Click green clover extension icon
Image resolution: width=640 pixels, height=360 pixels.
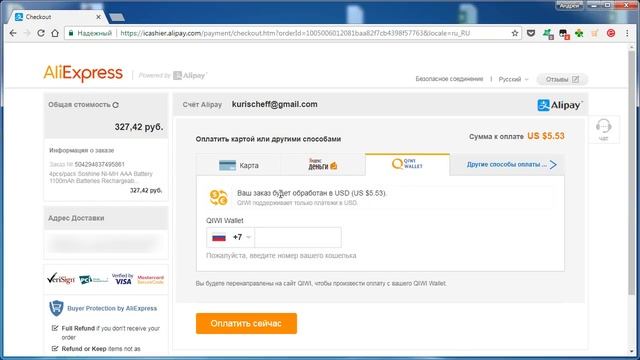coord(579,33)
